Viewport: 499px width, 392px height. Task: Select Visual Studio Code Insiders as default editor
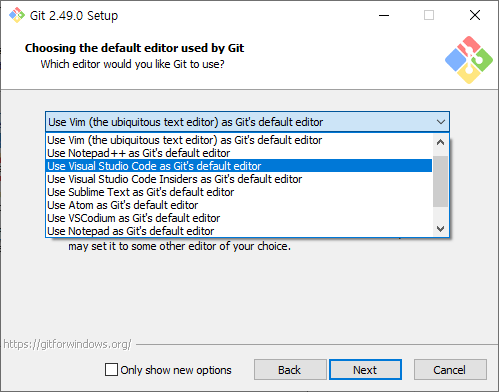[239, 179]
